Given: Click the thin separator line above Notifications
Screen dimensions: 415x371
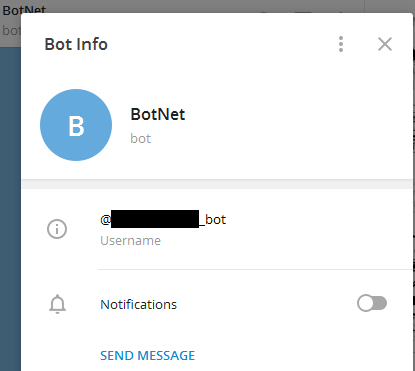Looking at the screenshot, I should click(255, 269).
